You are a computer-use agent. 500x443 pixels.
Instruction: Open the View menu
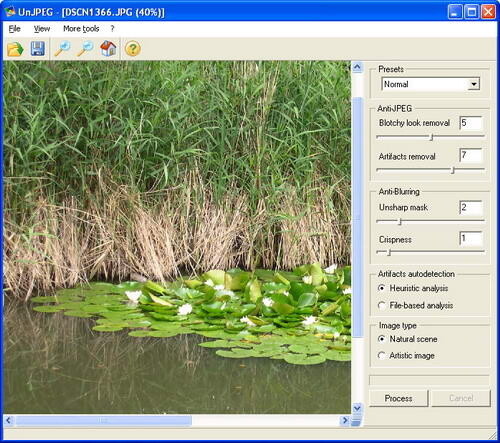42,29
